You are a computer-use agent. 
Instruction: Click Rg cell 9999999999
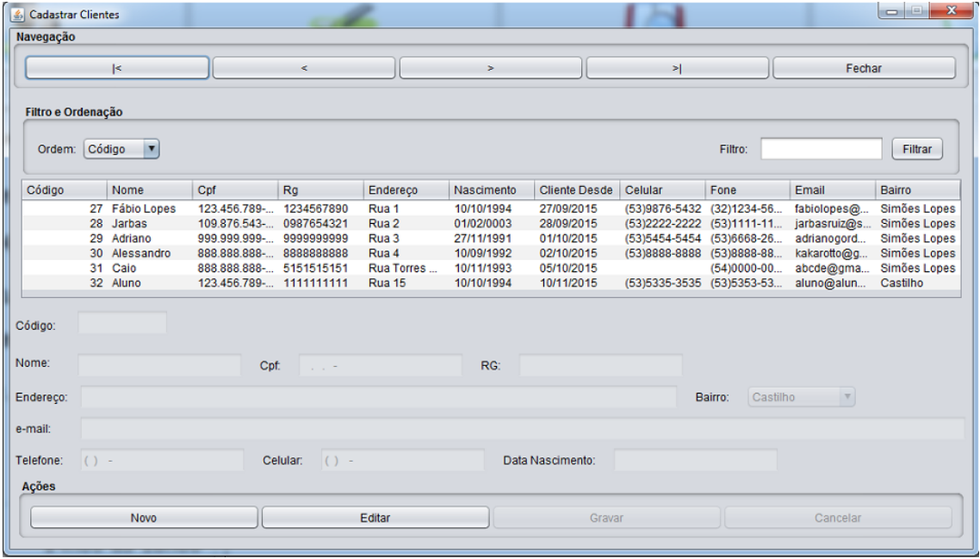[x=321, y=238]
